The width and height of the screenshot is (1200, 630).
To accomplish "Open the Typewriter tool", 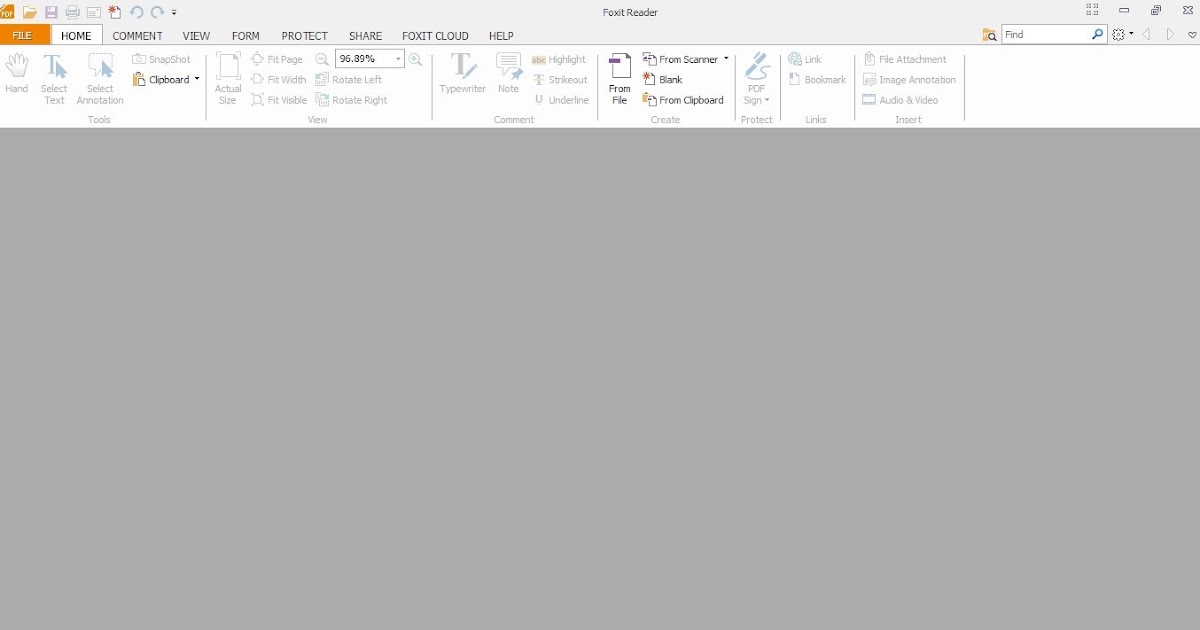I will (x=462, y=75).
